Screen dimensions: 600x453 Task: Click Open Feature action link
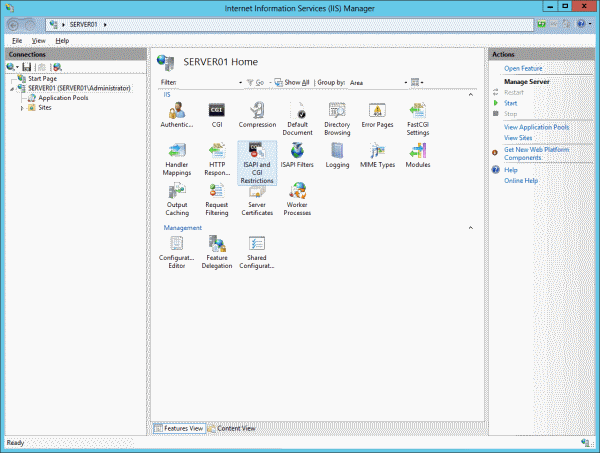click(x=523, y=68)
